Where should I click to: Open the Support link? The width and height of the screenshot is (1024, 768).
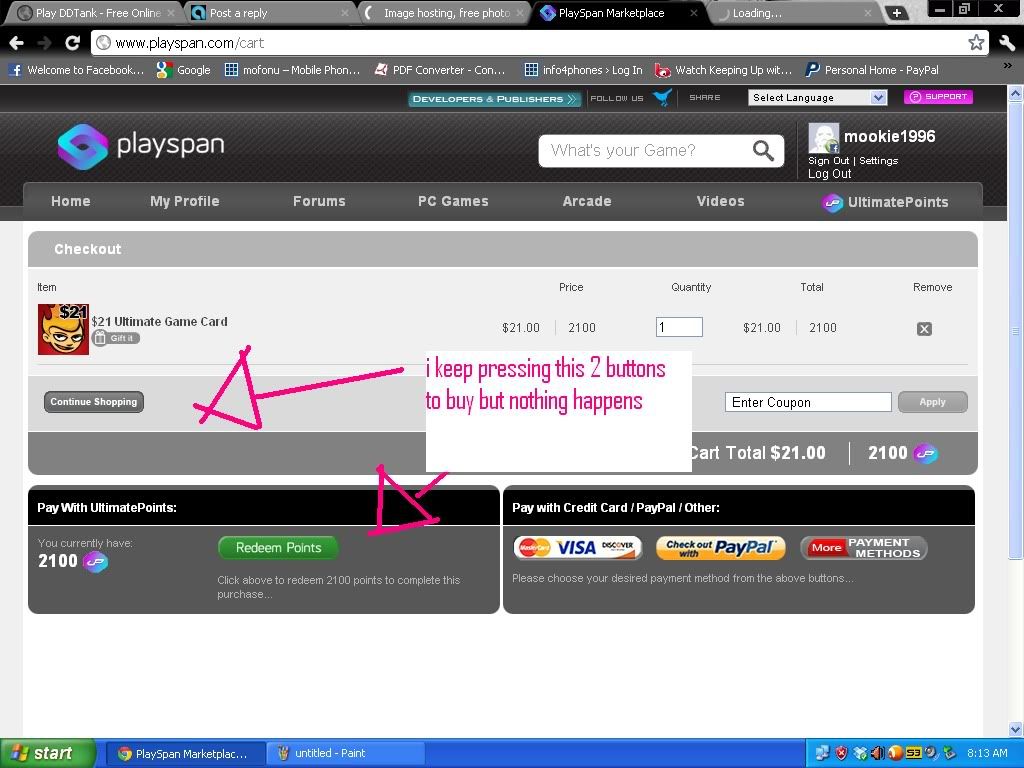click(x=938, y=97)
